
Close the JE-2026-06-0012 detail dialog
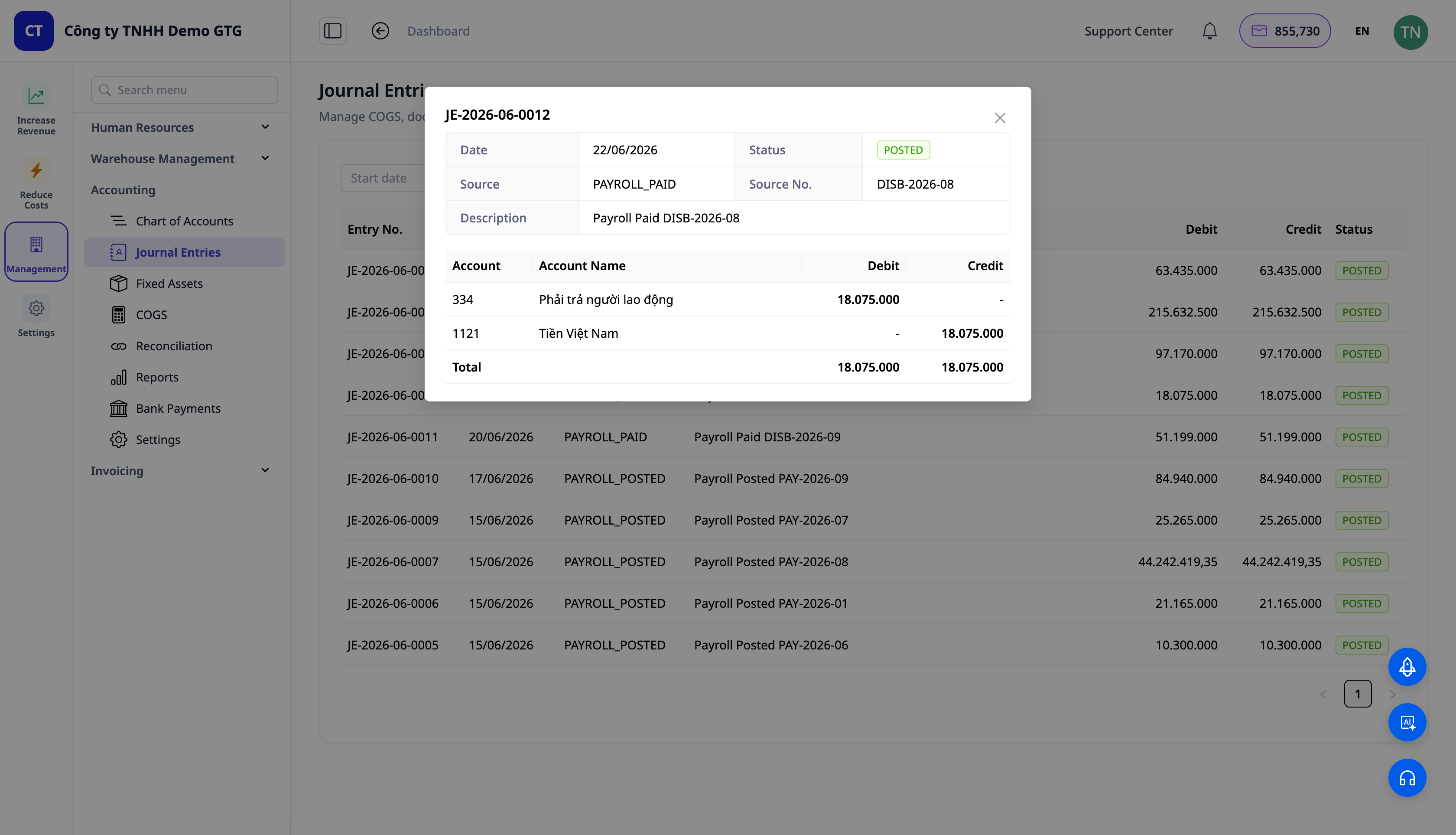[1000, 117]
